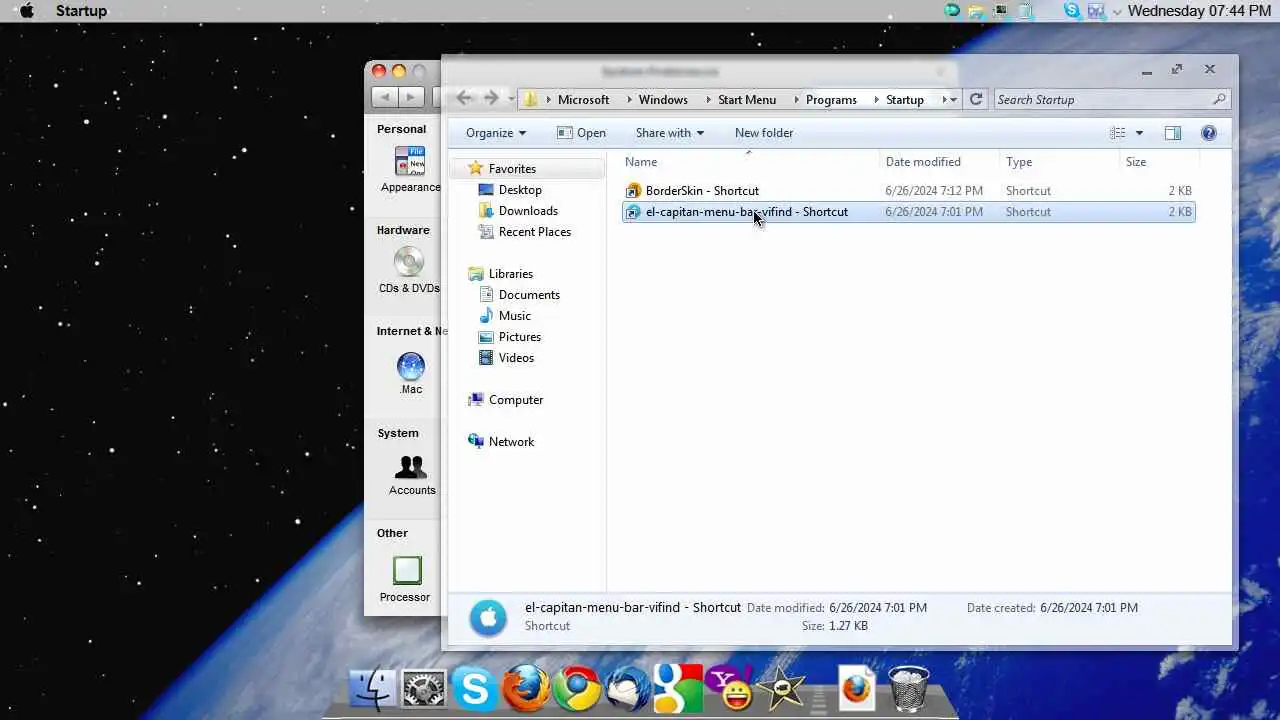Open the Firefox document in dock
The height and width of the screenshot is (720, 1280).
(x=857, y=689)
